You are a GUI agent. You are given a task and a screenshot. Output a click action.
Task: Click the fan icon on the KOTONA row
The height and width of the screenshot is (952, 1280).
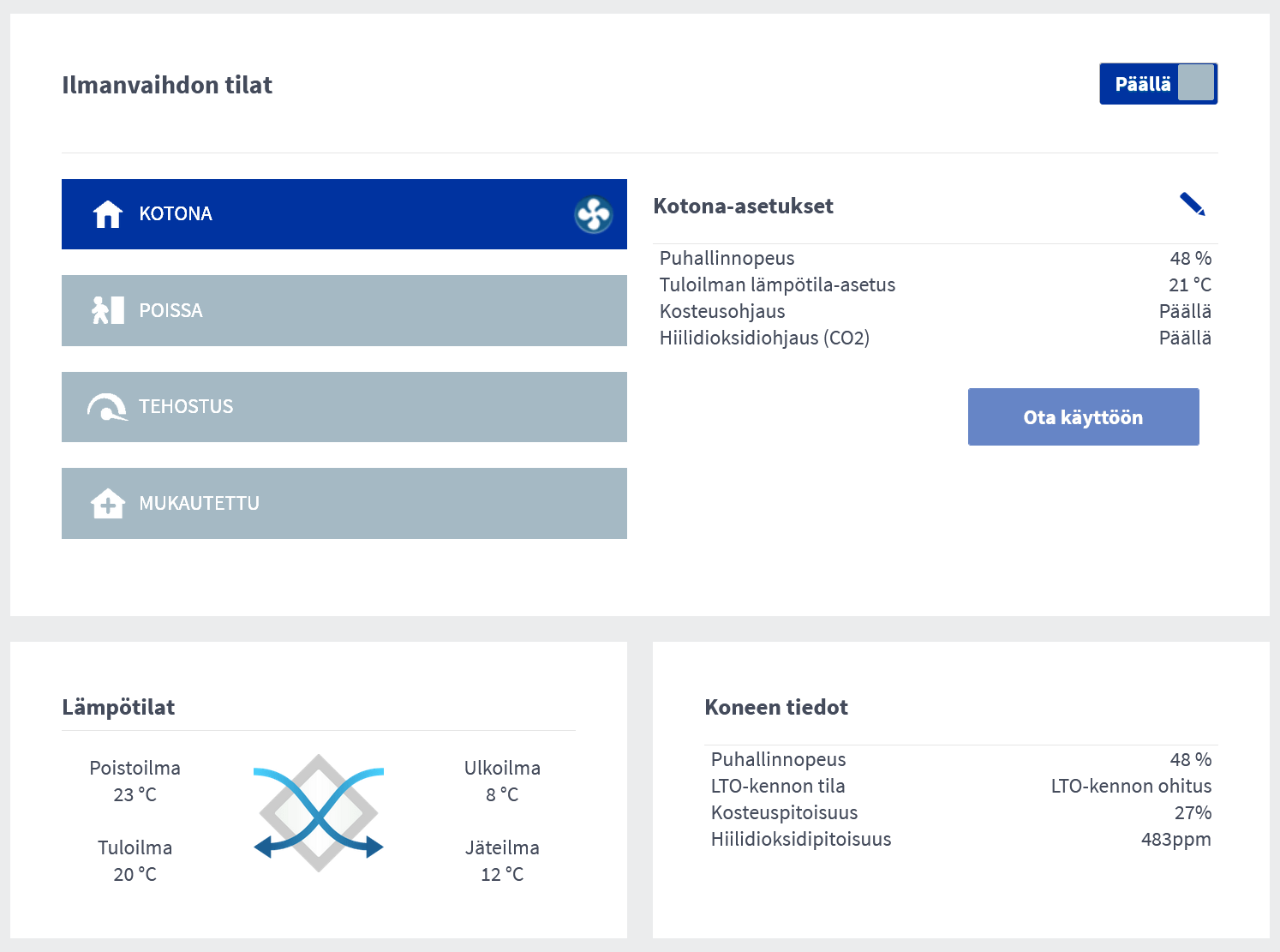593,214
